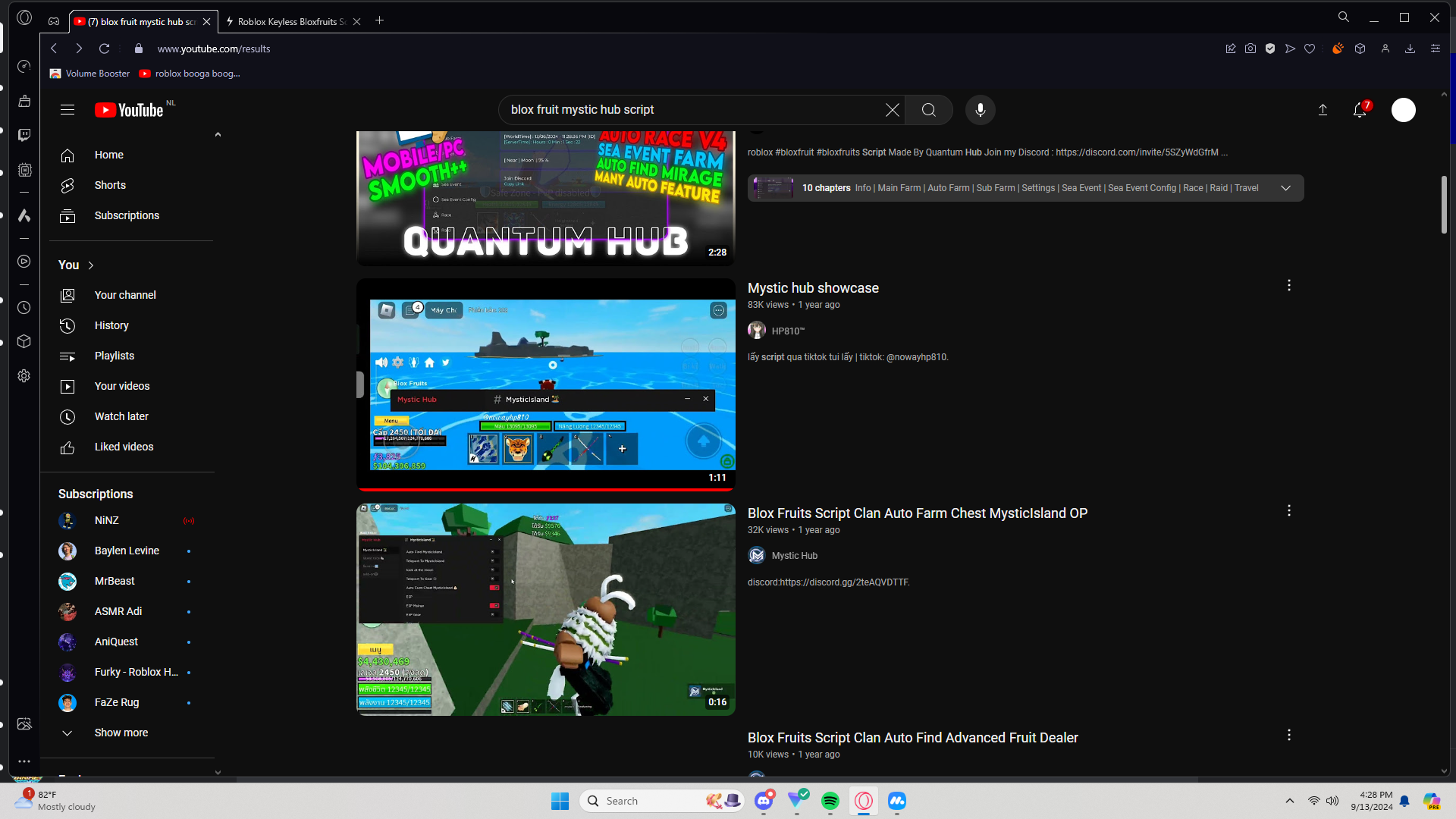This screenshot has width=1456, height=819.
Task: Open the GX Control speedometer panel
Action: (24, 67)
